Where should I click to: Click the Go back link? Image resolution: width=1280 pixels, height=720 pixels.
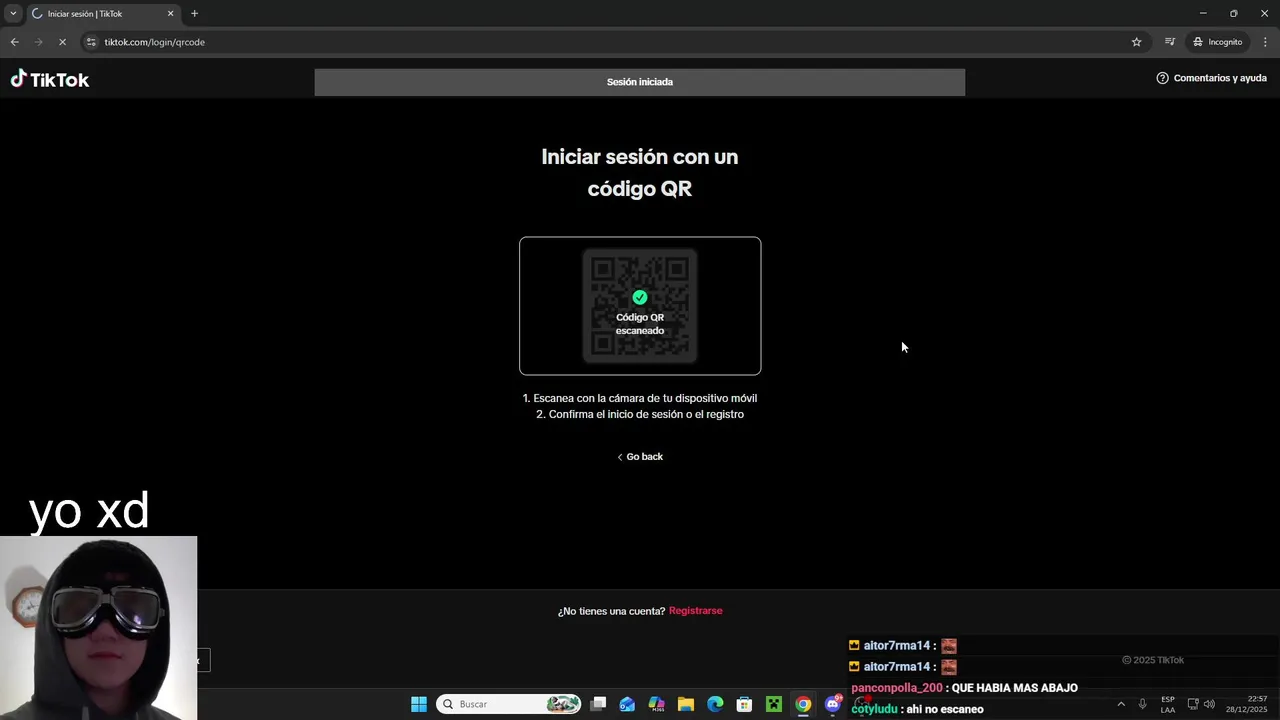(640, 457)
